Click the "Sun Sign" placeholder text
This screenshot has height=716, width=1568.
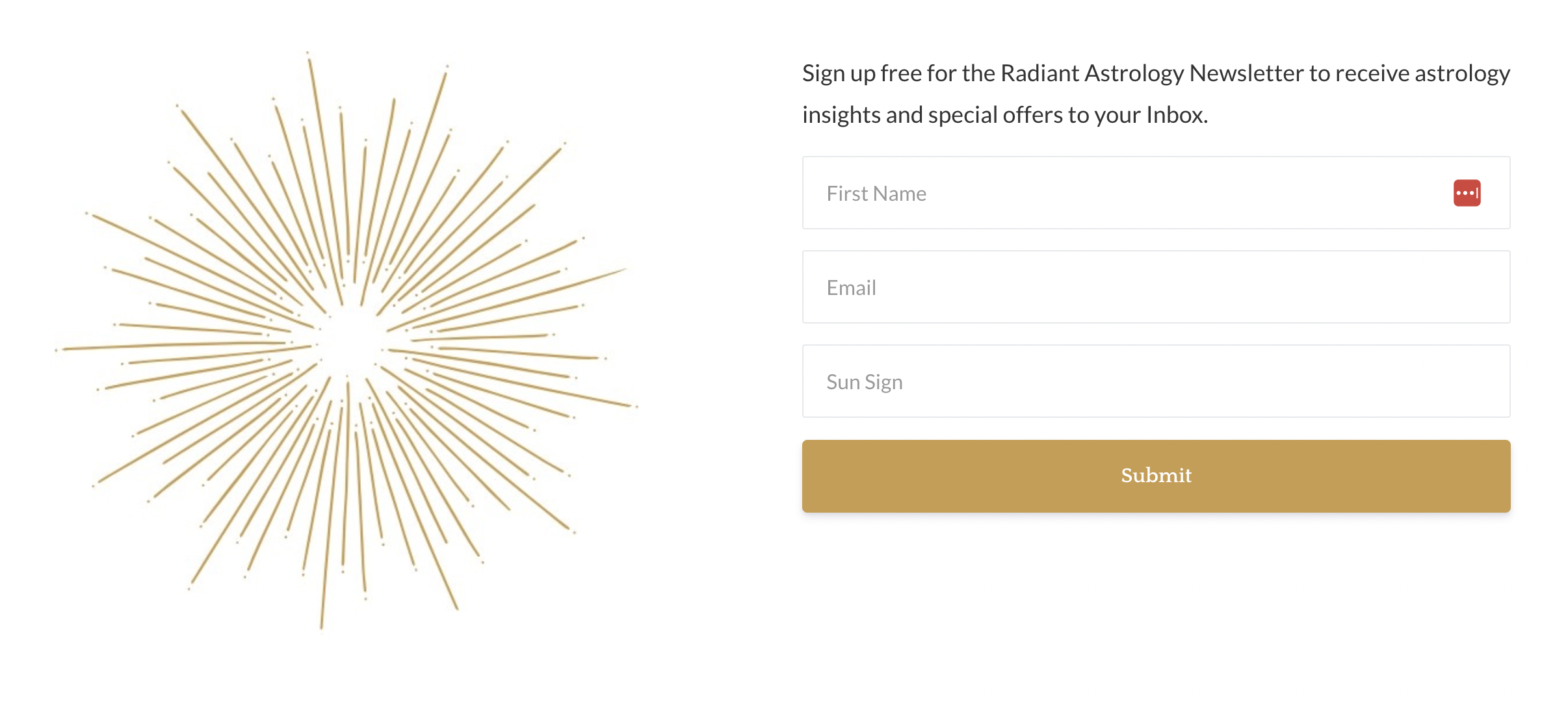point(864,382)
